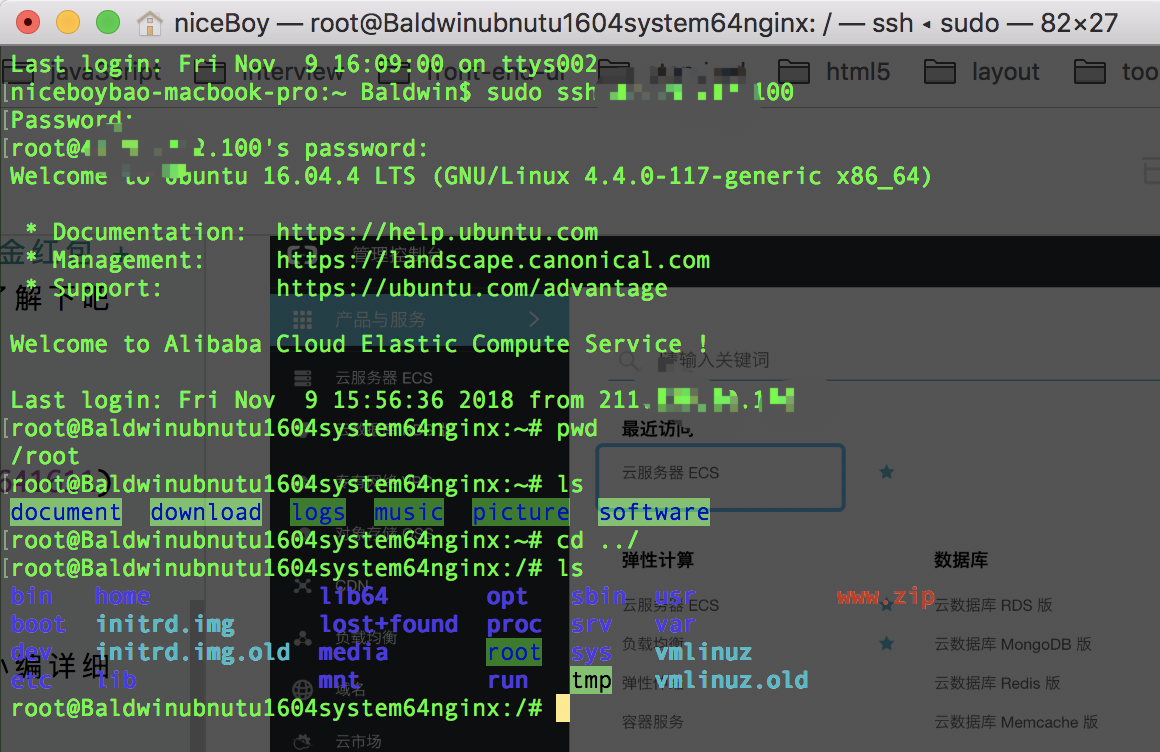Click the 'document' directory in ls output
1160x752 pixels.
[66, 512]
